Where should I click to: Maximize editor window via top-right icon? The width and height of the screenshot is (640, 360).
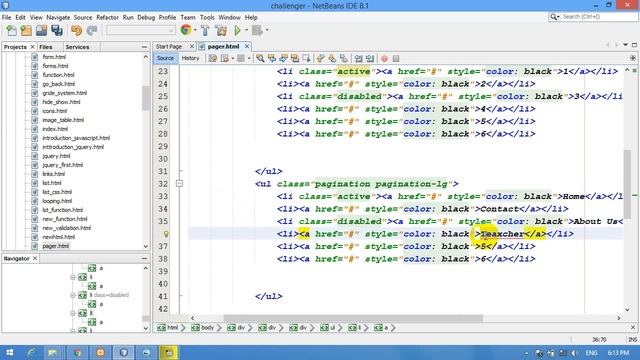point(634,45)
